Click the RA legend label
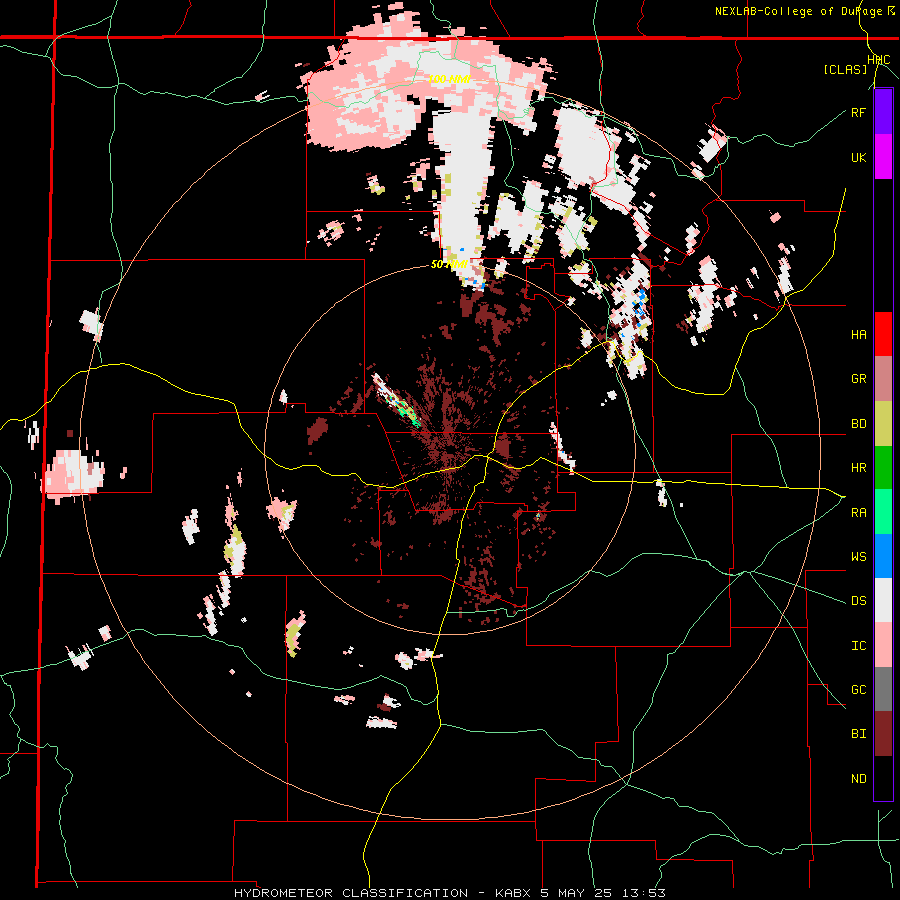Screen dimensions: 900x900 [858, 513]
